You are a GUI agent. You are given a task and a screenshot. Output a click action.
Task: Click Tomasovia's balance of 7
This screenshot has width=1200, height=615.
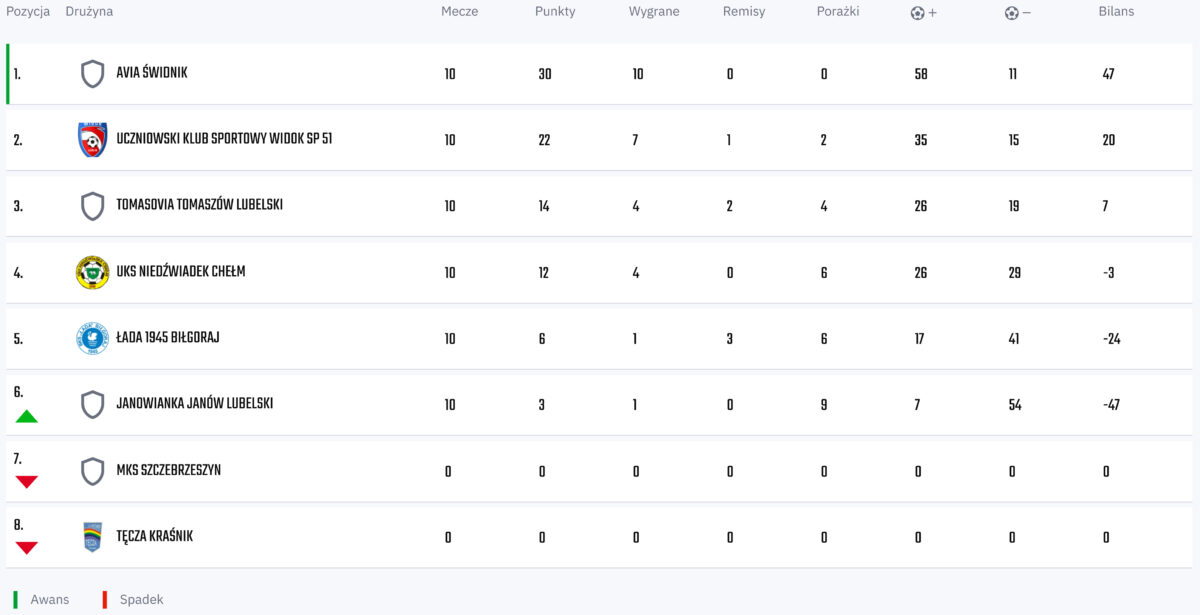(1106, 206)
